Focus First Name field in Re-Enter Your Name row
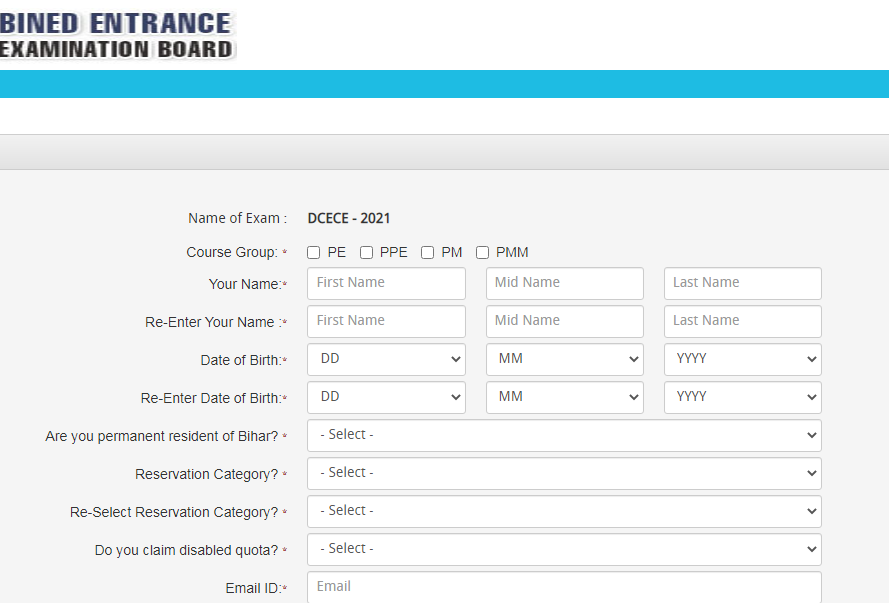Image resolution: width=889 pixels, height=603 pixels. click(386, 321)
